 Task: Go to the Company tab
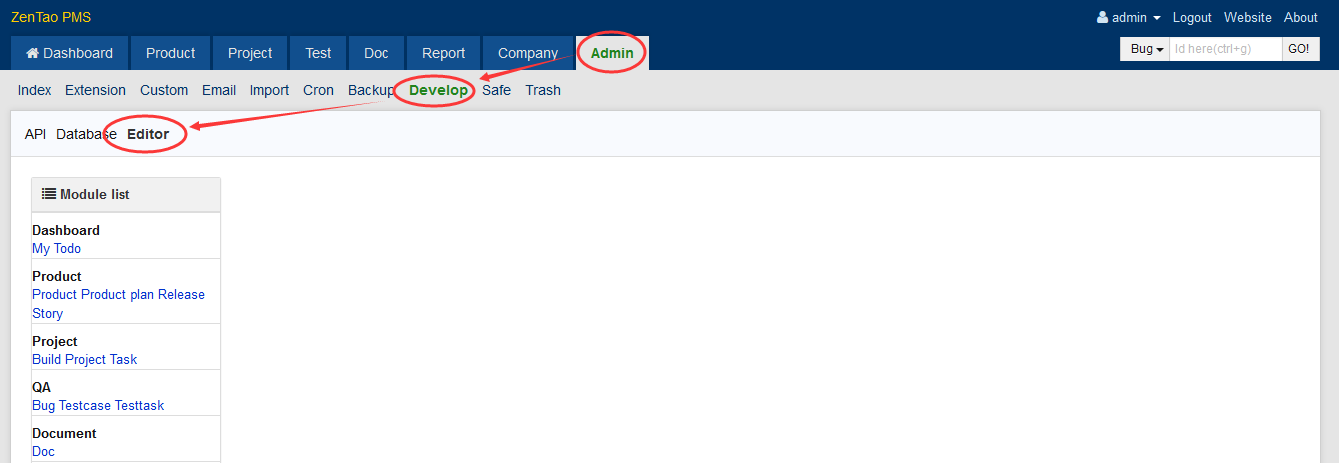pyautogui.click(x=528, y=53)
